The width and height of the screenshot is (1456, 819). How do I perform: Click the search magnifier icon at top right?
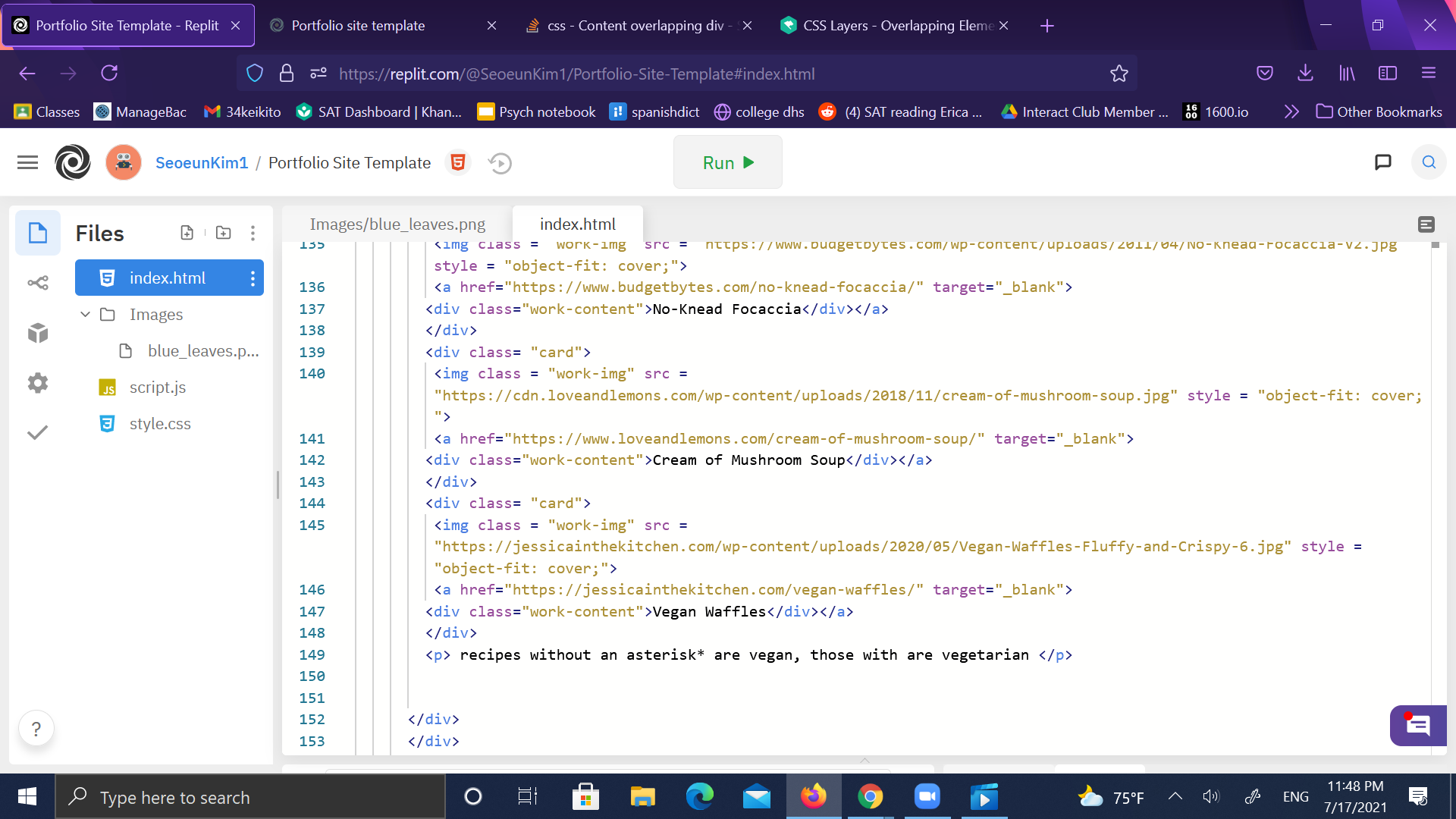point(1429,162)
